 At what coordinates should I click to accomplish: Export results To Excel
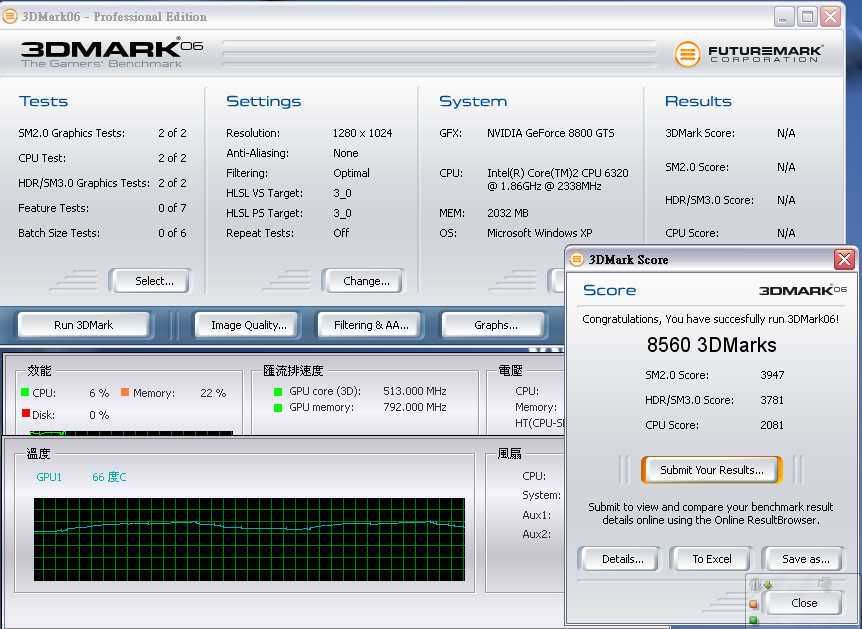711,559
